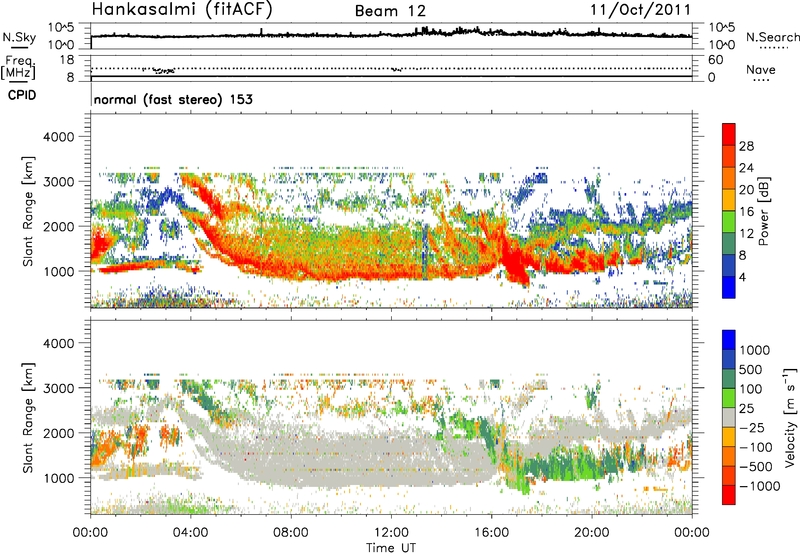This screenshot has width=800, height=554.
Task: Click the blue bottom of power colorbar
Action: 729,287
